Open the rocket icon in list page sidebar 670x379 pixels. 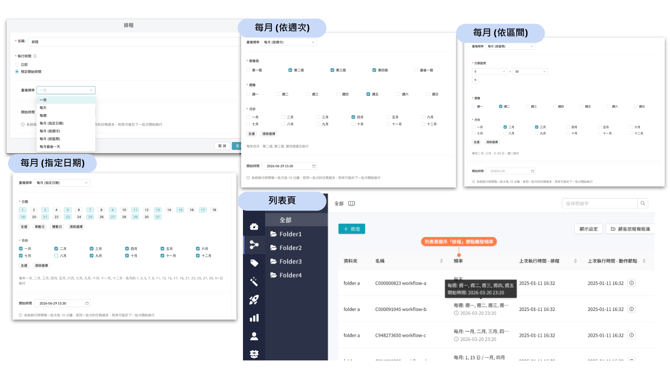point(254,300)
